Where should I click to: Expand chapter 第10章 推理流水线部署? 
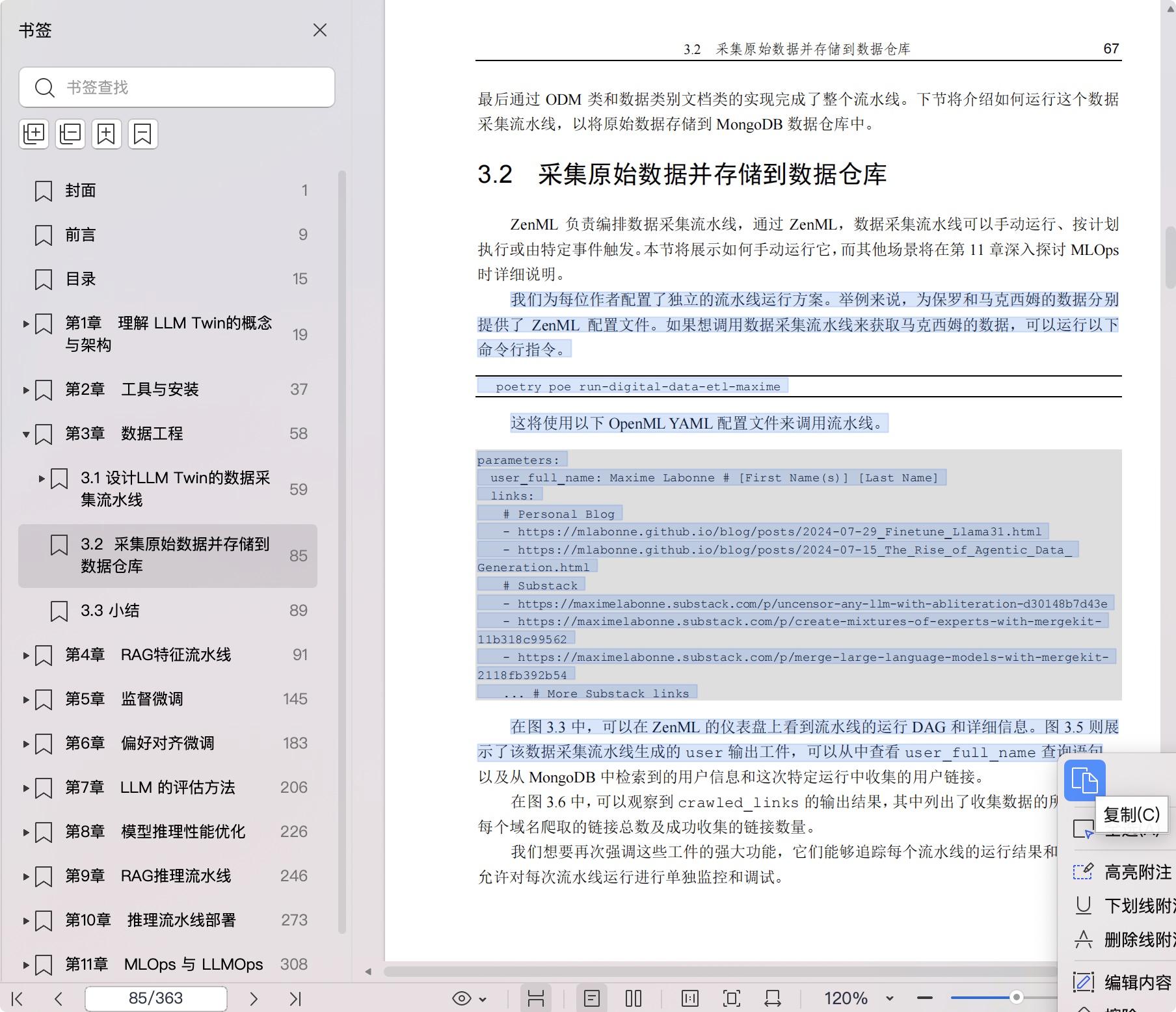point(26,920)
